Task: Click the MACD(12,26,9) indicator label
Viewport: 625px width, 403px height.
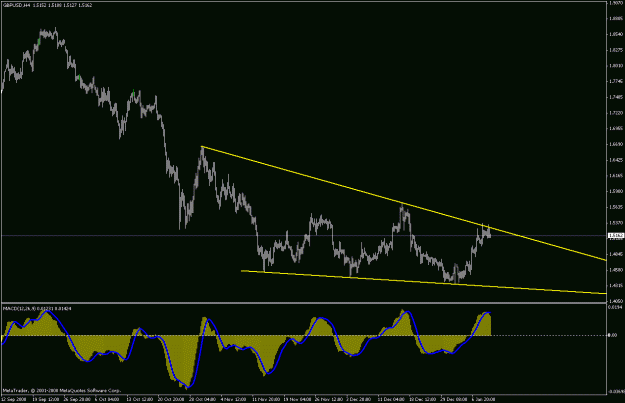Action: click(37, 309)
